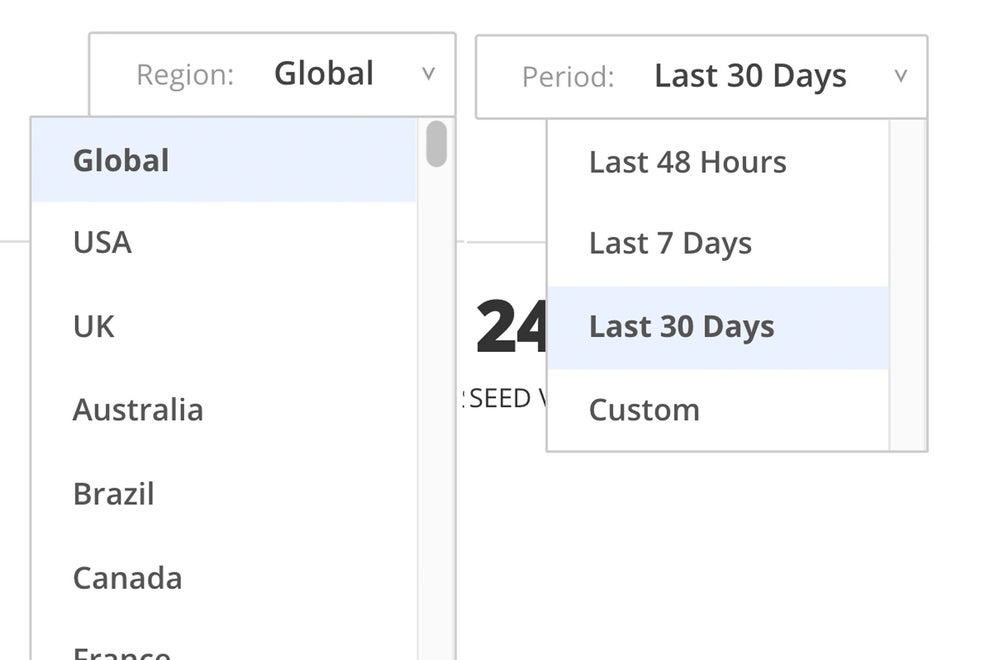Choose Last 48 Hours period

coord(686,162)
